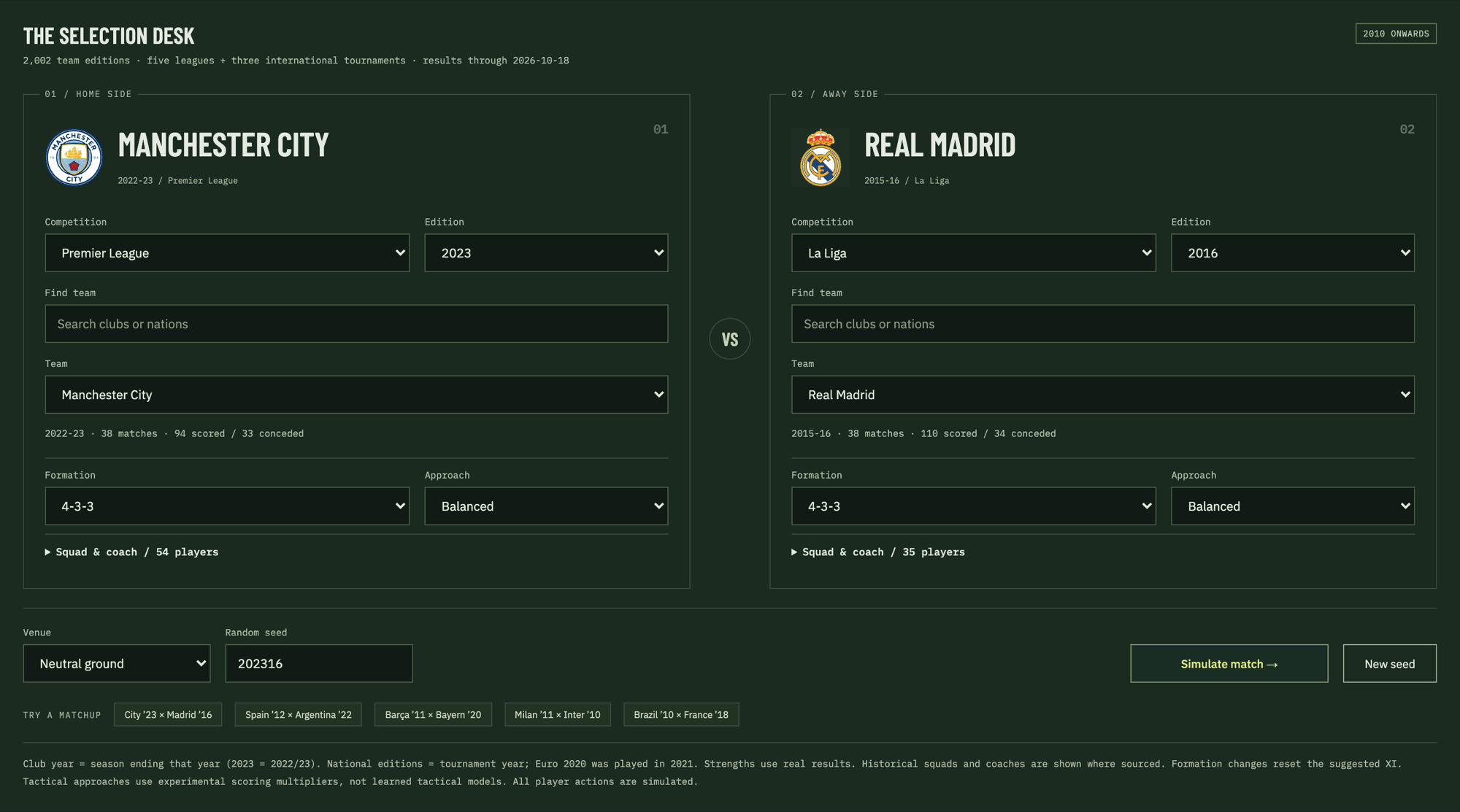Click the Random seed input field
The width and height of the screenshot is (1460, 812).
pos(319,664)
